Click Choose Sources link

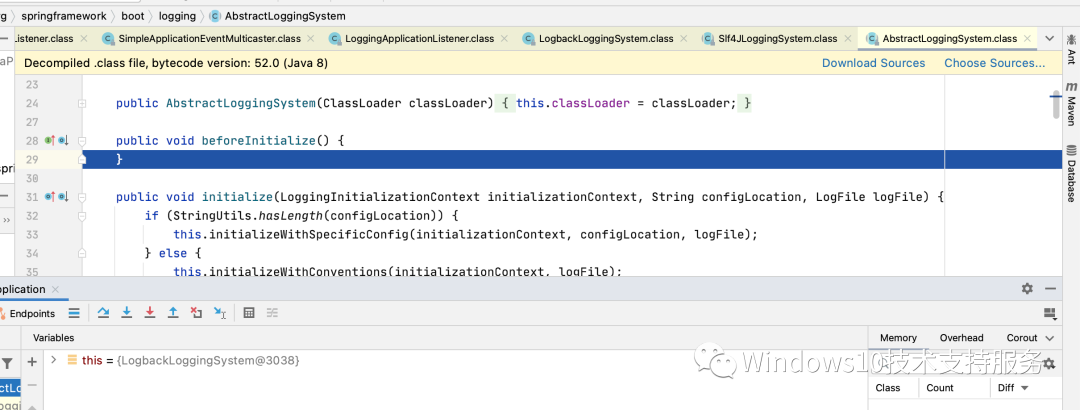(x=995, y=63)
